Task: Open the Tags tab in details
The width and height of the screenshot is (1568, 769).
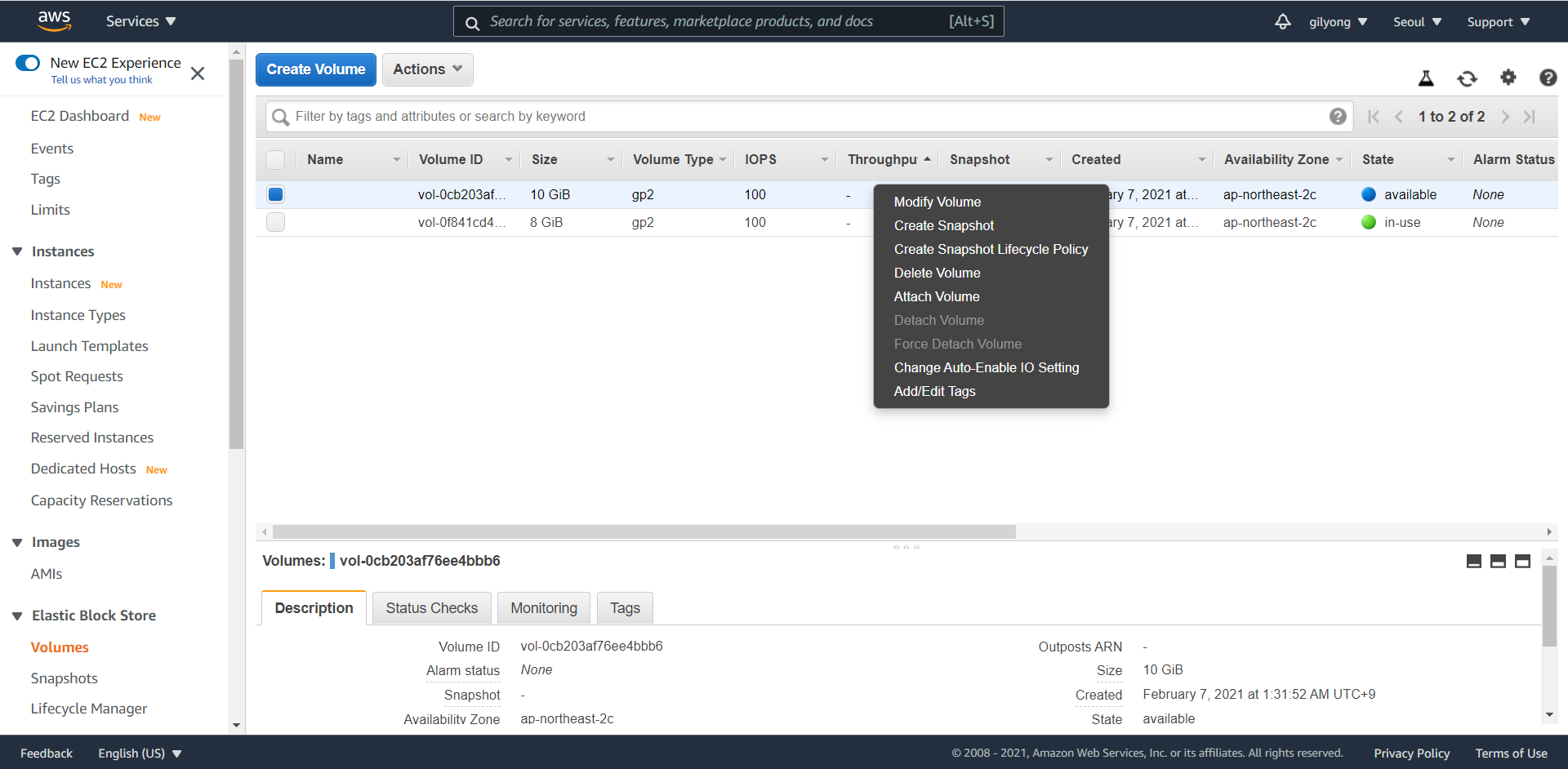Action: pyautogui.click(x=625, y=608)
